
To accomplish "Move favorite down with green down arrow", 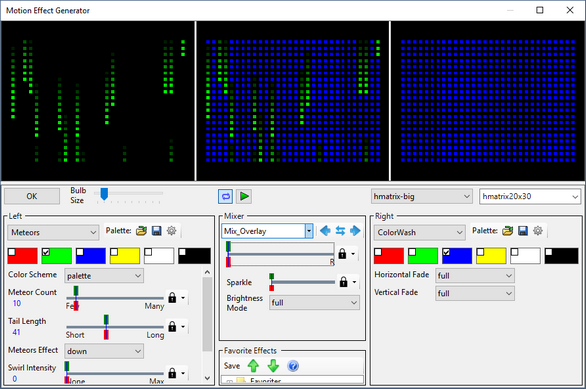I will pyautogui.click(x=273, y=365).
